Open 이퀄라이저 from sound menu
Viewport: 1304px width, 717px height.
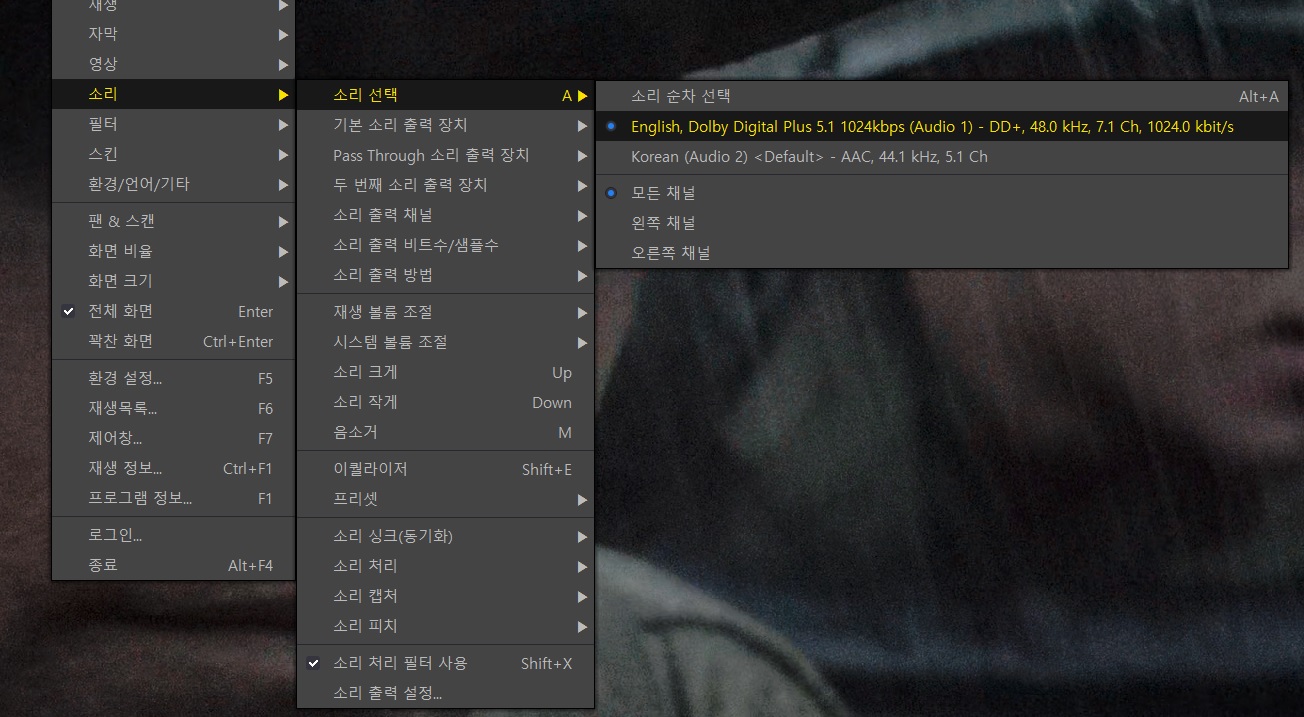pyautogui.click(x=370, y=469)
